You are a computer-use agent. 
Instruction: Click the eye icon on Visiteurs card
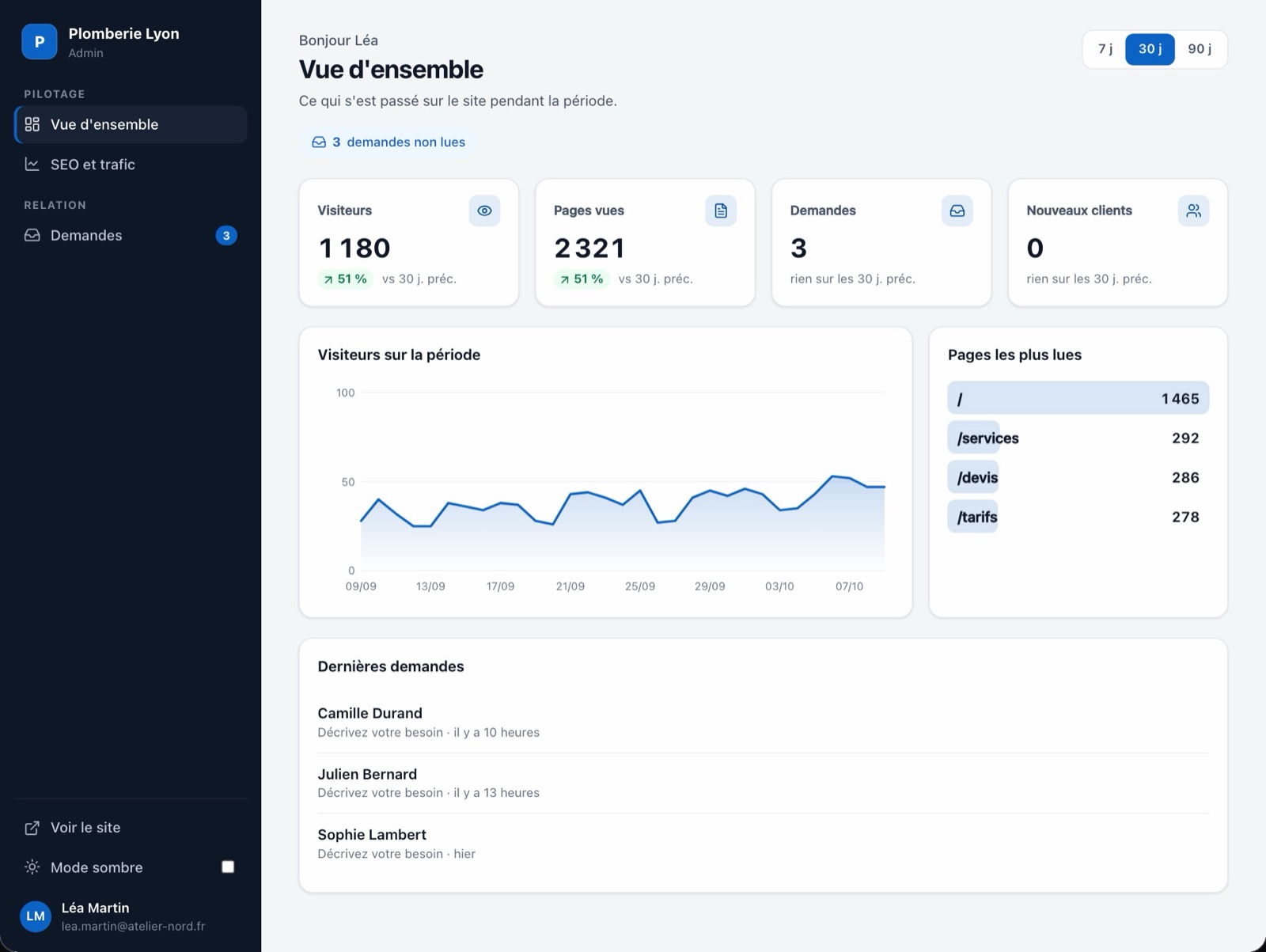(x=484, y=211)
